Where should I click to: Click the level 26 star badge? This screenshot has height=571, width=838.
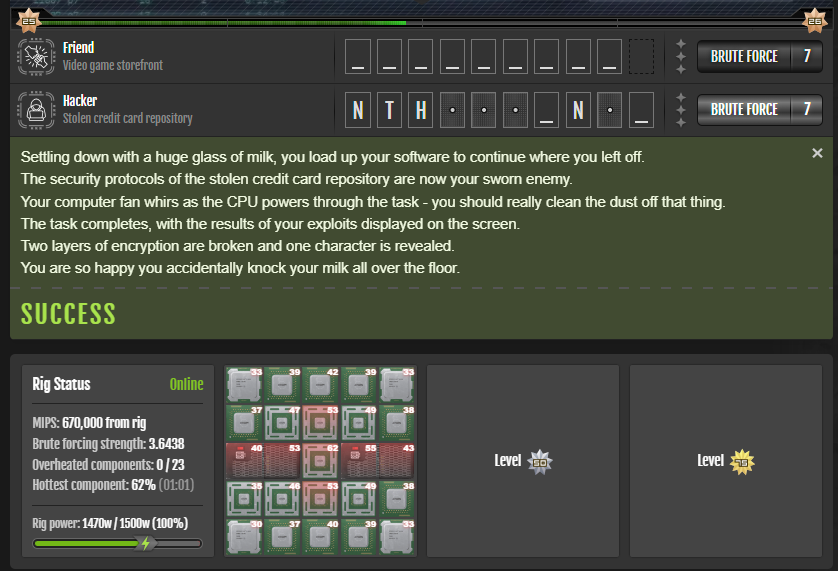tap(814, 21)
